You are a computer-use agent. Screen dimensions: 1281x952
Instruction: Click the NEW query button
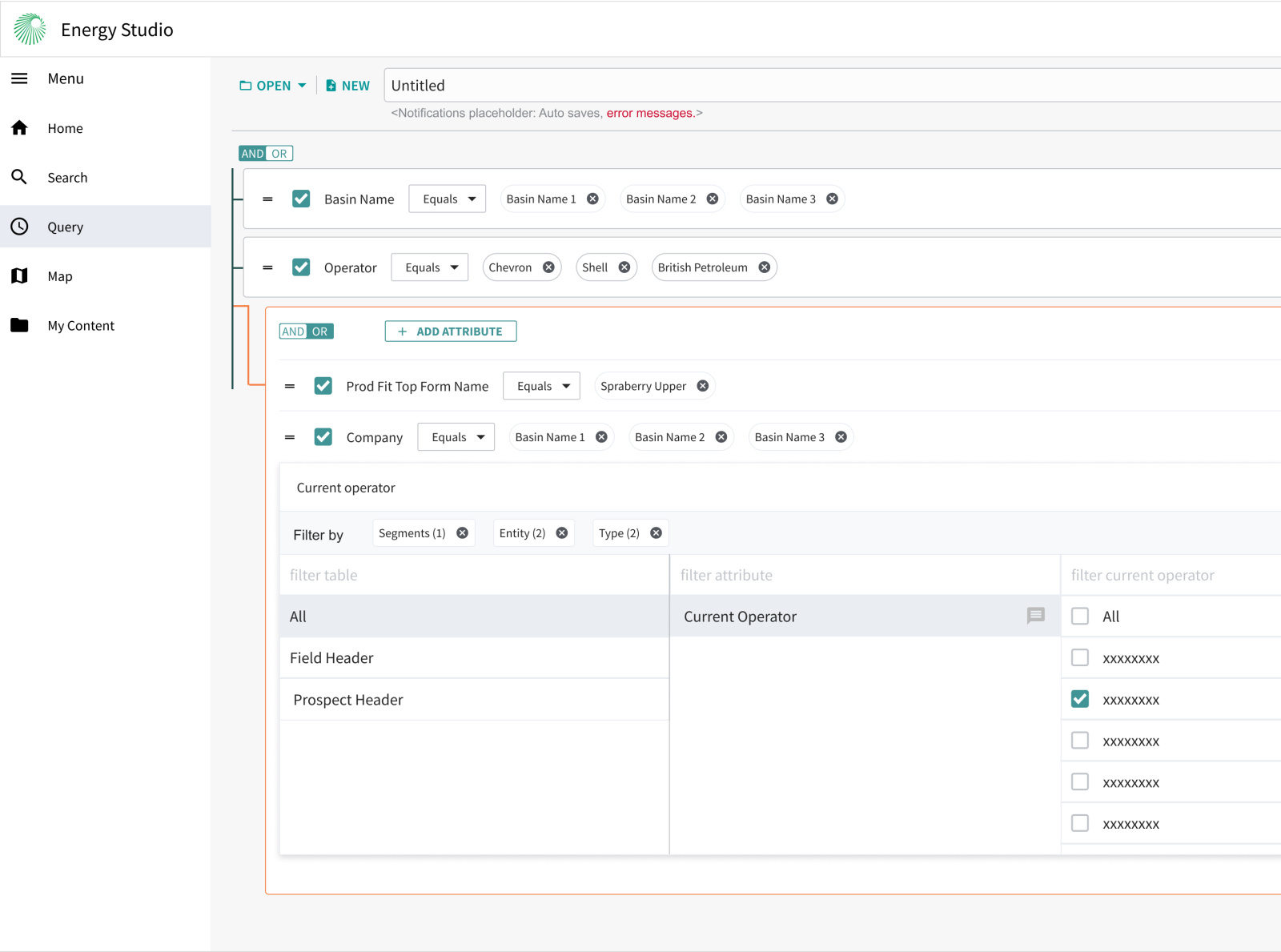click(x=347, y=86)
